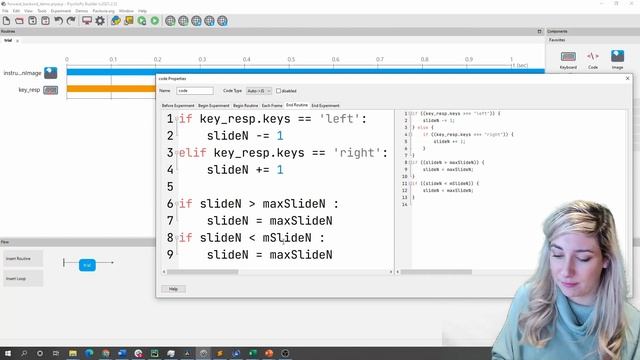Click the trial routine in Flow
The height and width of the screenshot is (360, 640).
87,265
